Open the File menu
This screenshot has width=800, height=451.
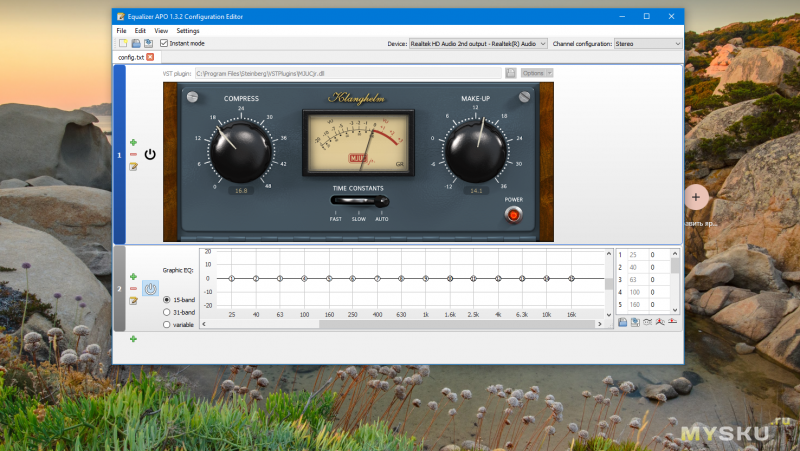pos(121,31)
